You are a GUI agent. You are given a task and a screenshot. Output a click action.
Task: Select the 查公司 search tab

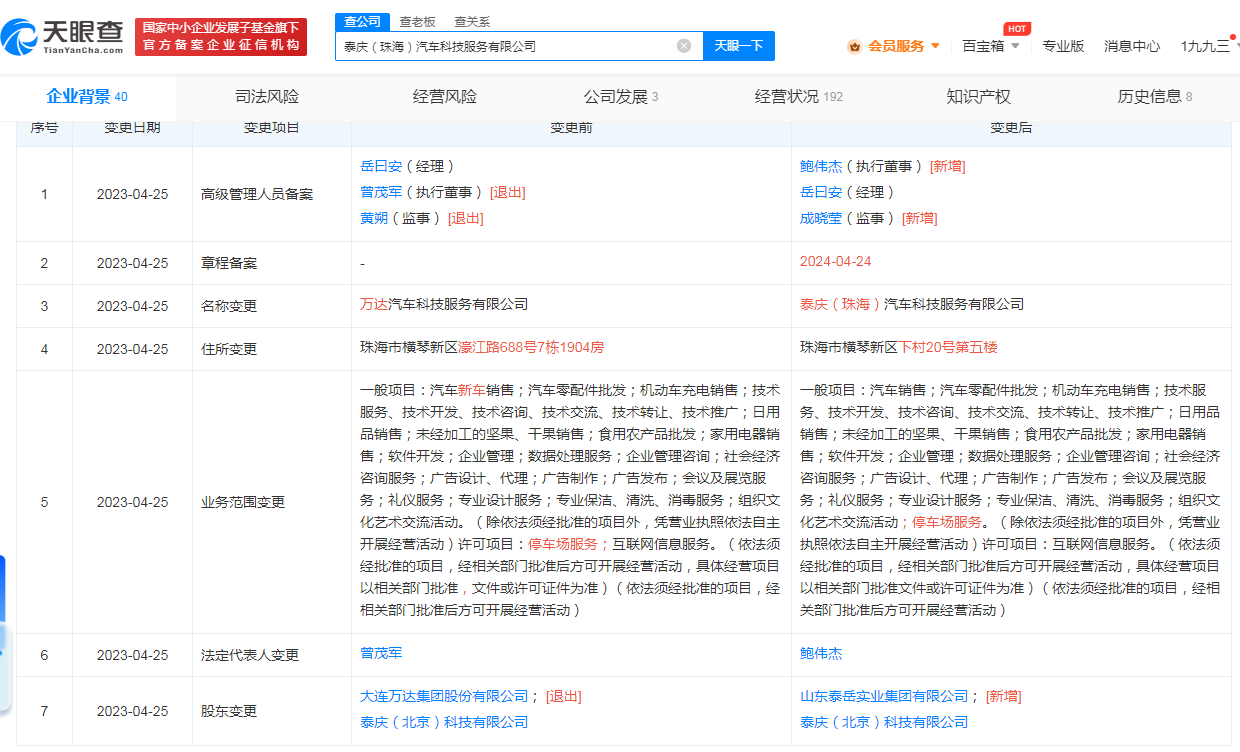(362, 21)
